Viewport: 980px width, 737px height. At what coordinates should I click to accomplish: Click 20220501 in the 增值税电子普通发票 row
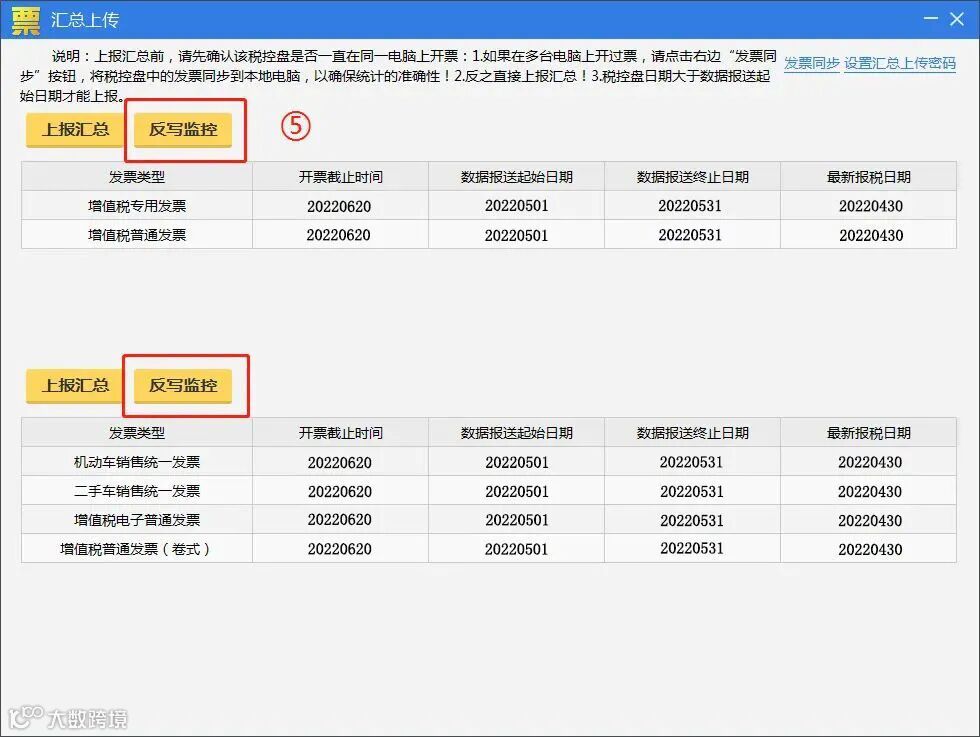tap(517, 520)
